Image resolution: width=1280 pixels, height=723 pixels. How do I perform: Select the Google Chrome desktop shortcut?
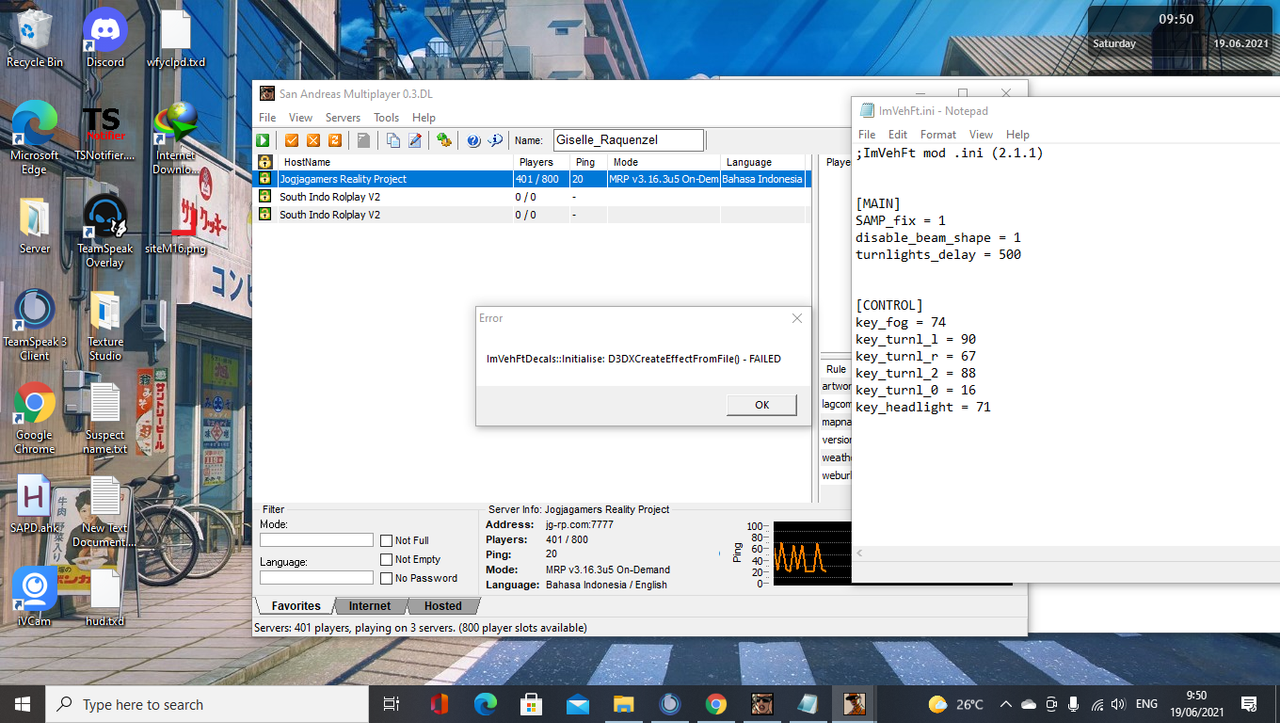click(x=35, y=418)
